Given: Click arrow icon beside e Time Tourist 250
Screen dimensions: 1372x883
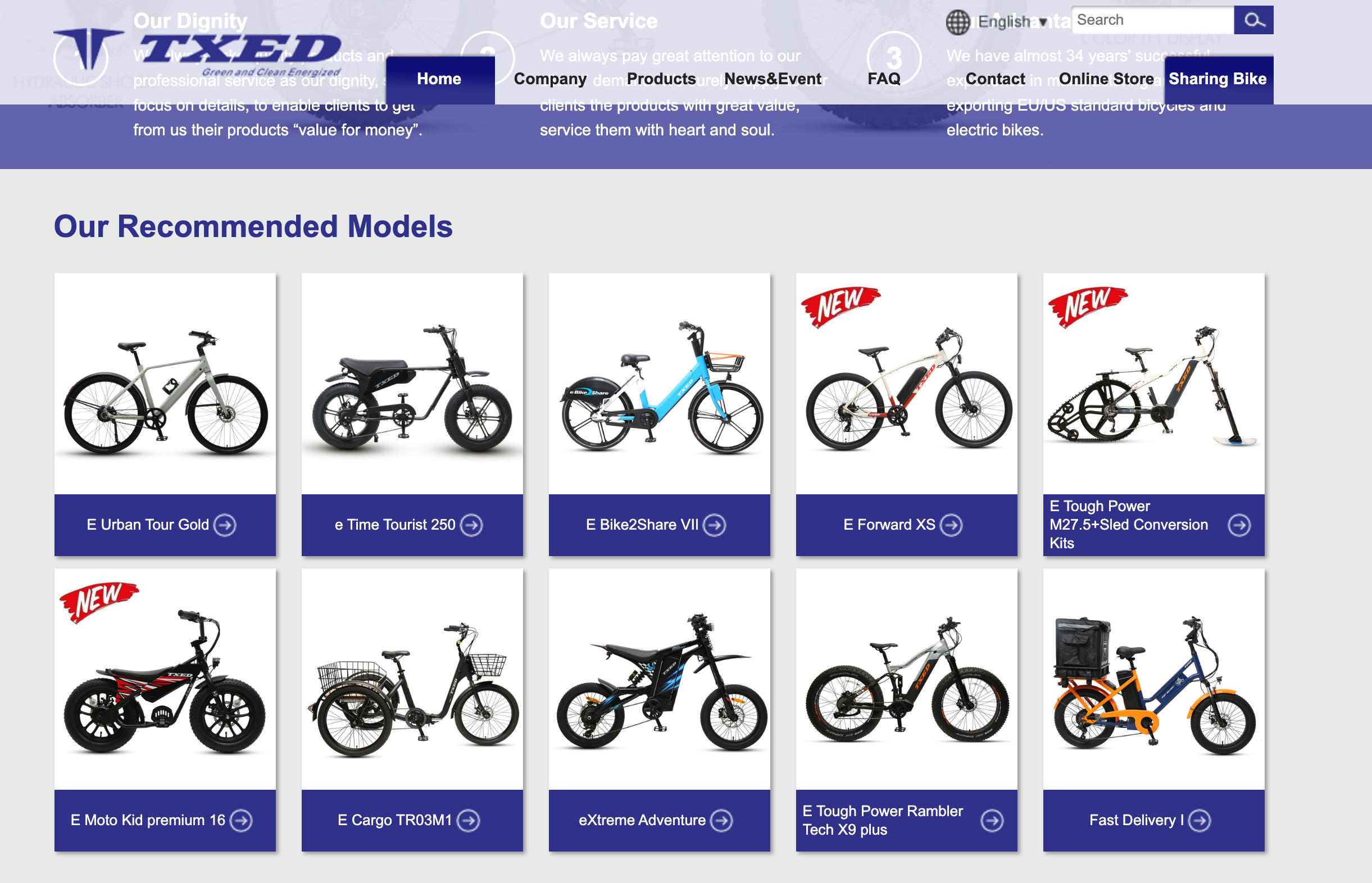Looking at the screenshot, I should (x=471, y=525).
